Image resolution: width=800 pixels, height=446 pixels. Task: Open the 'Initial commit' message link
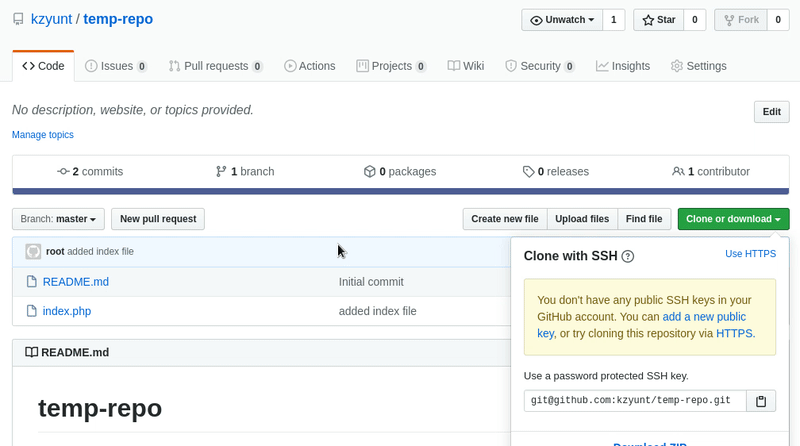(371, 282)
